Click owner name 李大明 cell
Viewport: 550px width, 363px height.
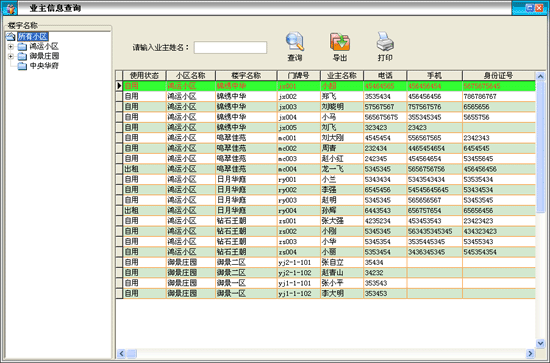coord(342,293)
